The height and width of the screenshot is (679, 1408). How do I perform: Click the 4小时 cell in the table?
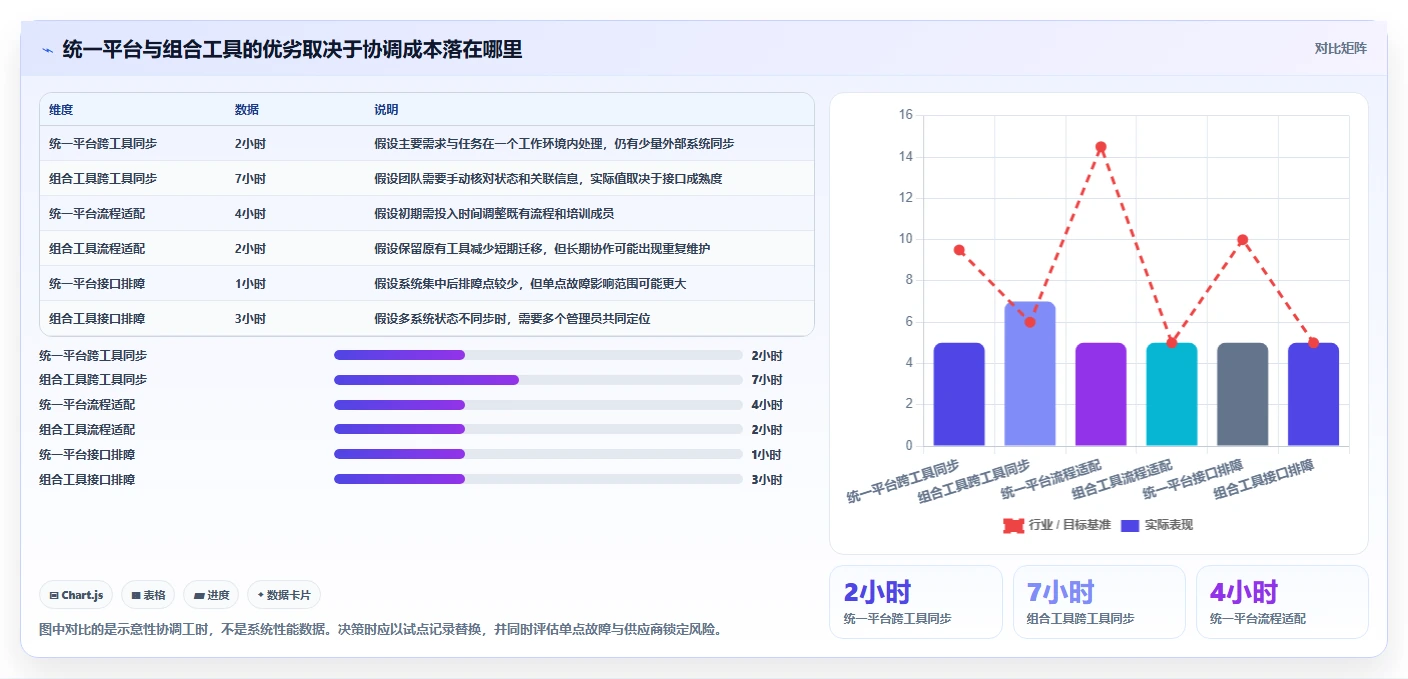[250, 214]
